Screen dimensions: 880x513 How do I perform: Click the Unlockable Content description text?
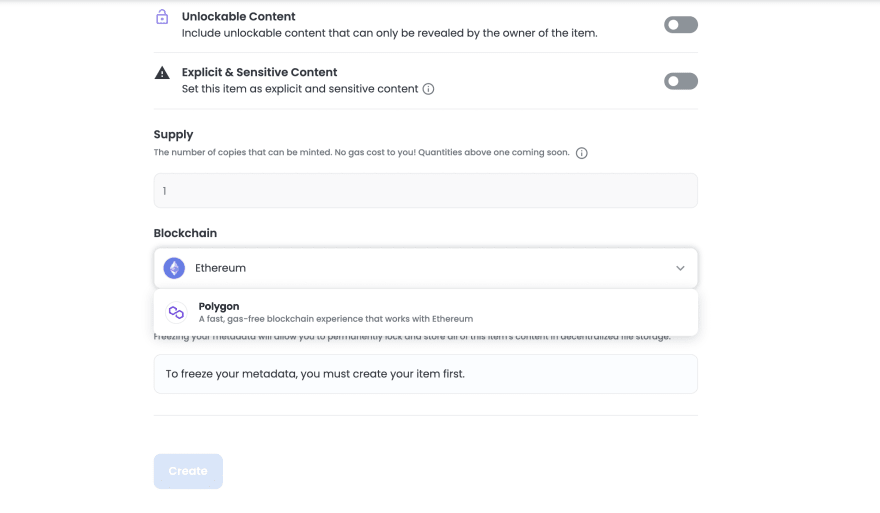point(389,33)
